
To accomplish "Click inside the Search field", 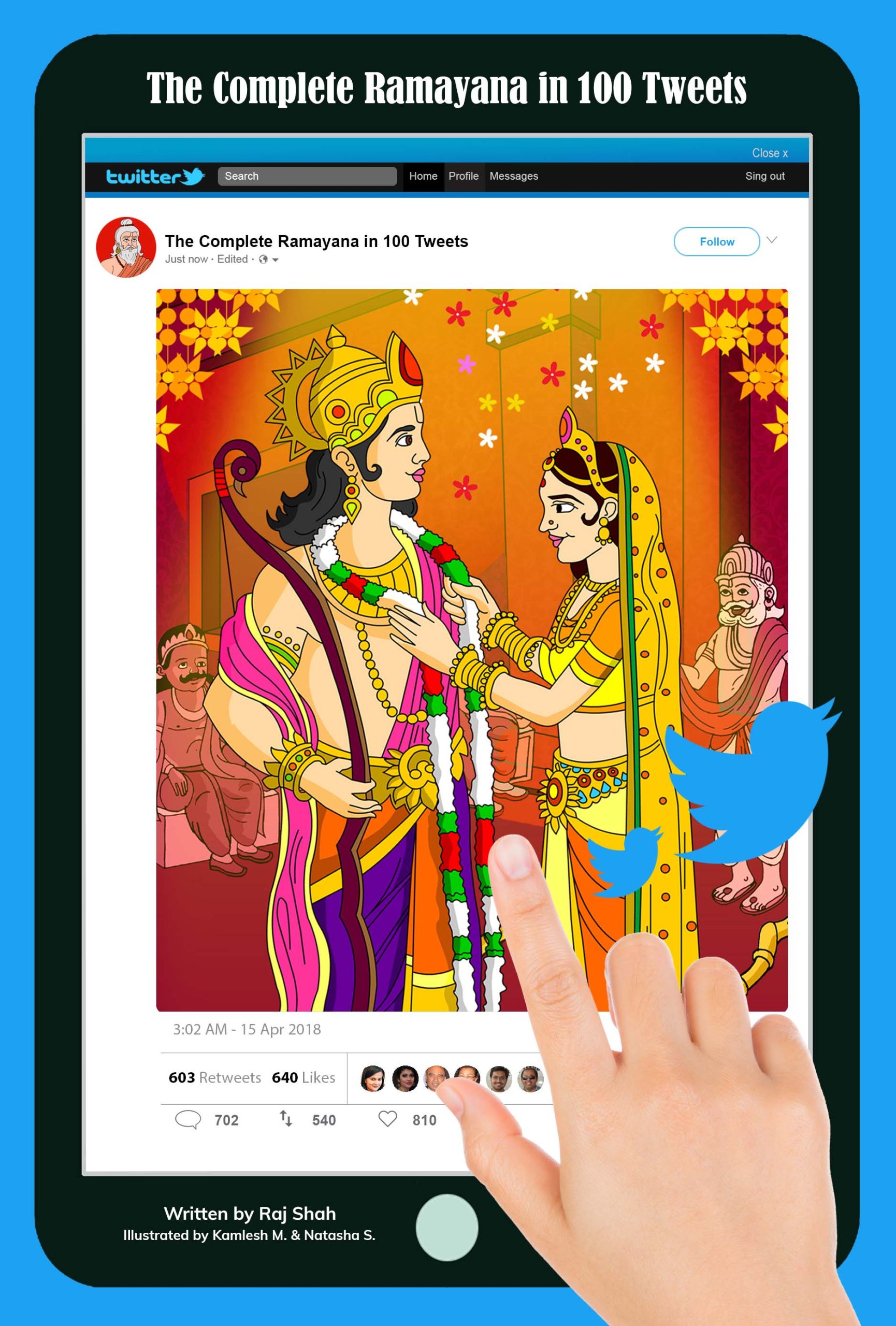I will click(308, 176).
